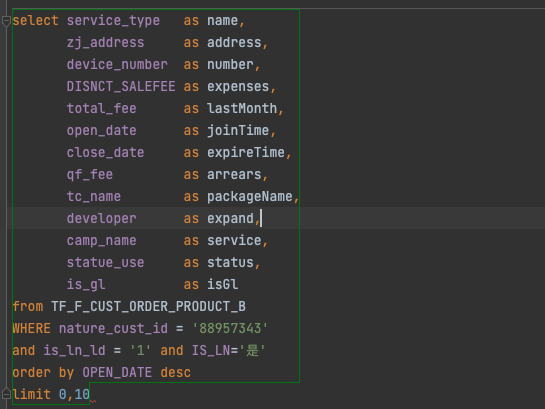Image resolution: width=545 pixels, height=409 pixels.
Task: Click the alias 'packageName'
Action: pyautogui.click(x=250, y=197)
